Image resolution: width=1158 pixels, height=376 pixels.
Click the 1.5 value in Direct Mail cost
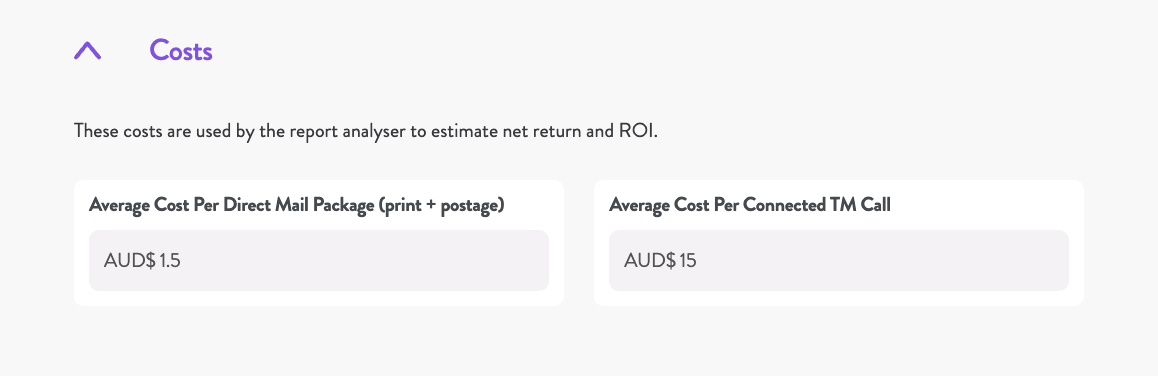point(170,261)
